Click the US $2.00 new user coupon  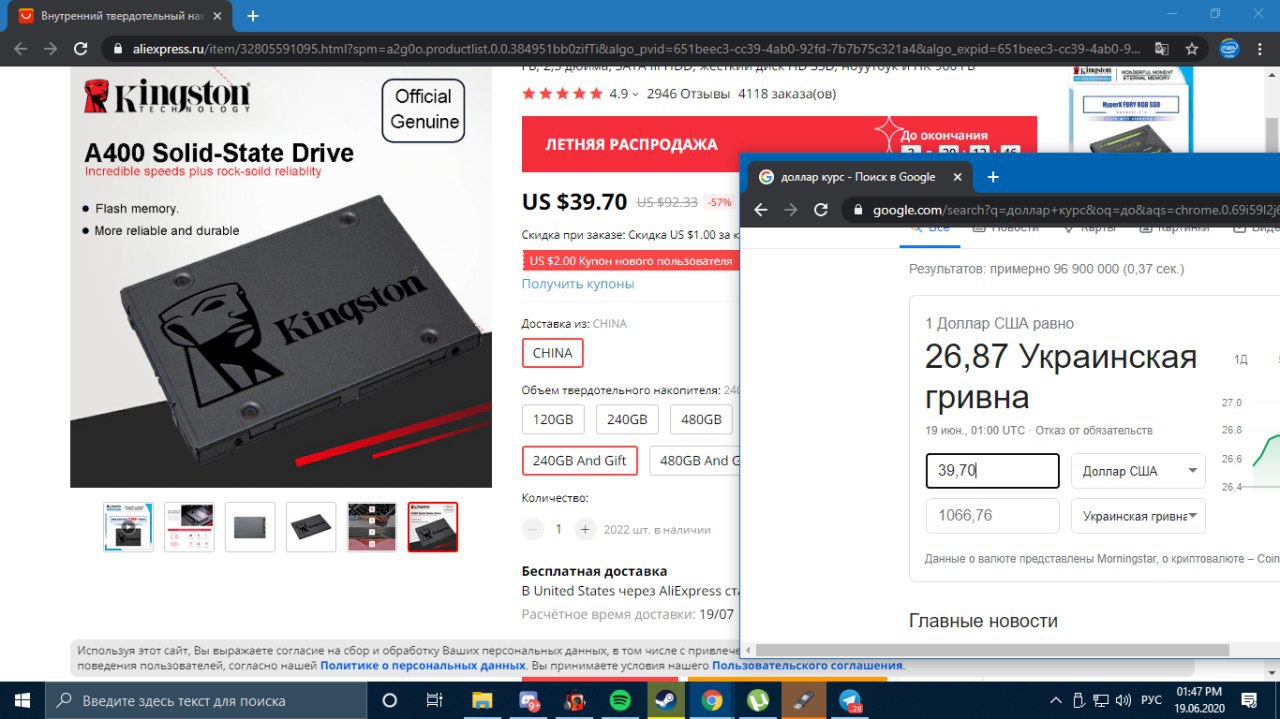pos(631,261)
